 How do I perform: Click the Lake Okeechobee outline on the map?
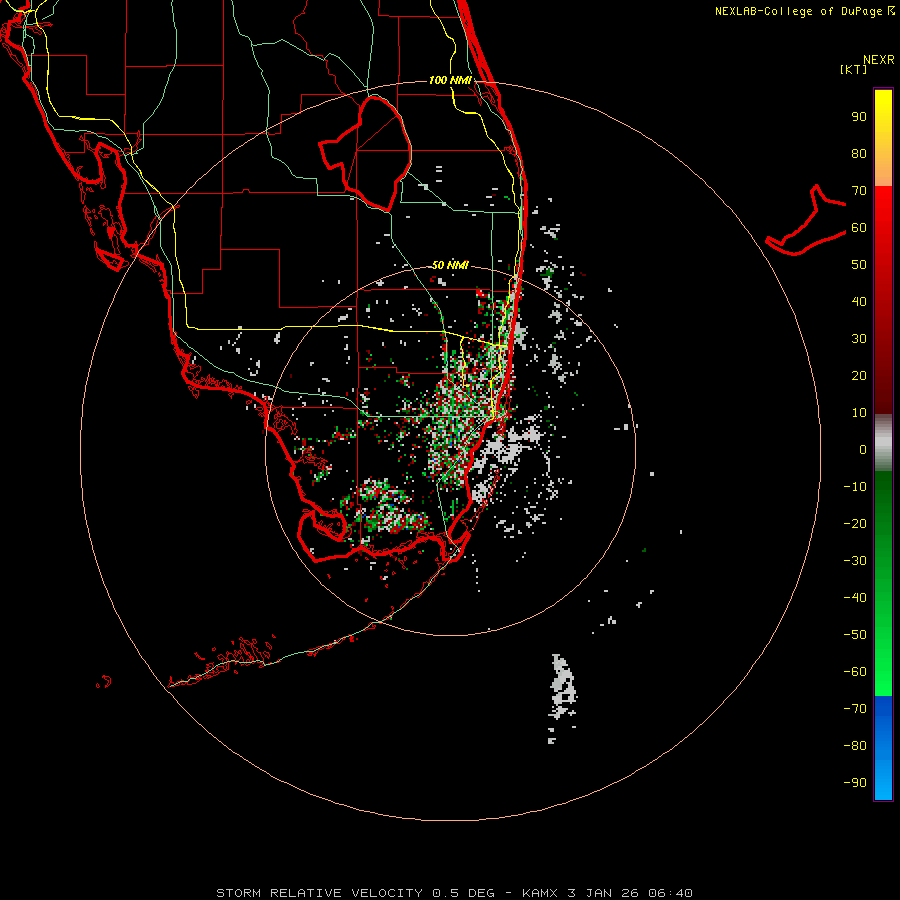click(366, 152)
